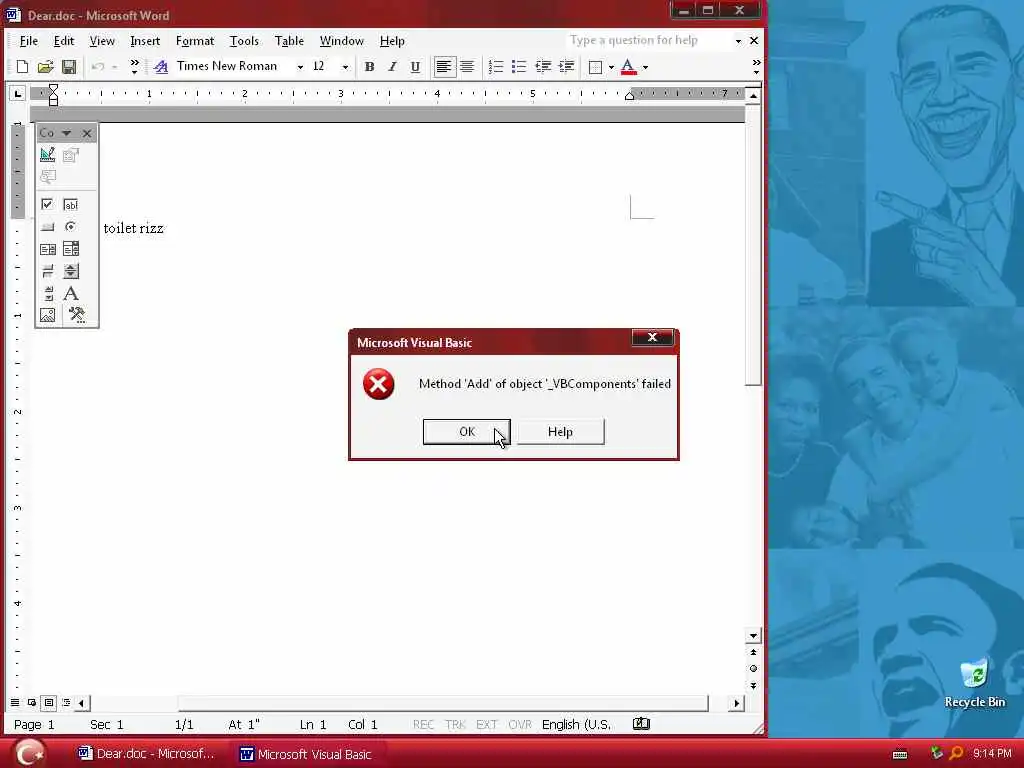
Task: Open the View menu
Action: pos(102,41)
